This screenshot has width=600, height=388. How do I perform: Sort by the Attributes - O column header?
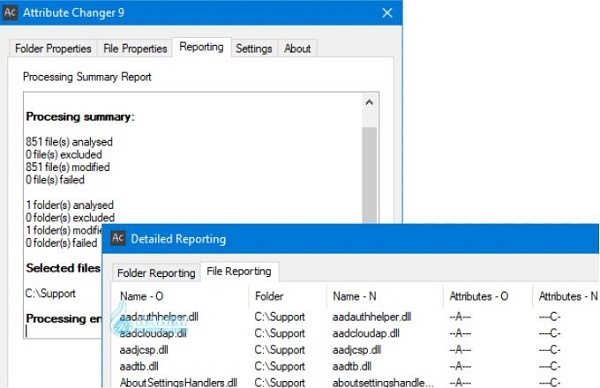479,296
